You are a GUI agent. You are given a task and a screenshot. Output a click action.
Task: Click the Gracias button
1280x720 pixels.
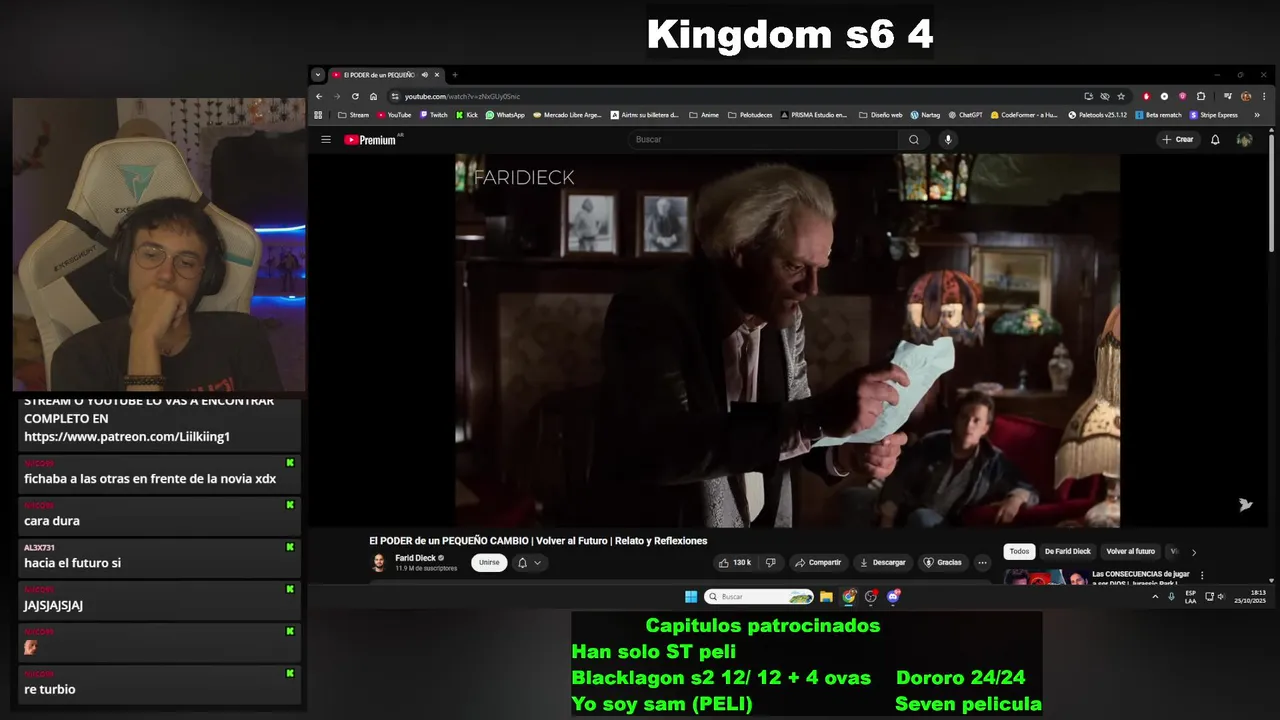pyautogui.click(x=942, y=563)
